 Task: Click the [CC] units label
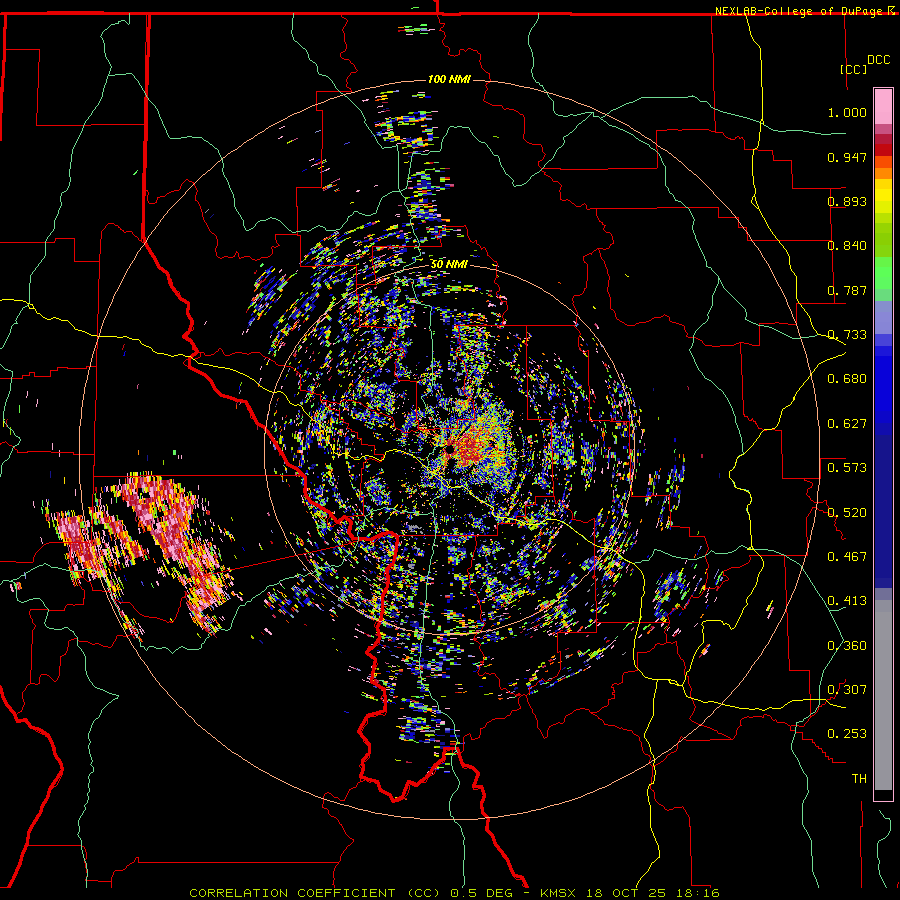point(853,69)
